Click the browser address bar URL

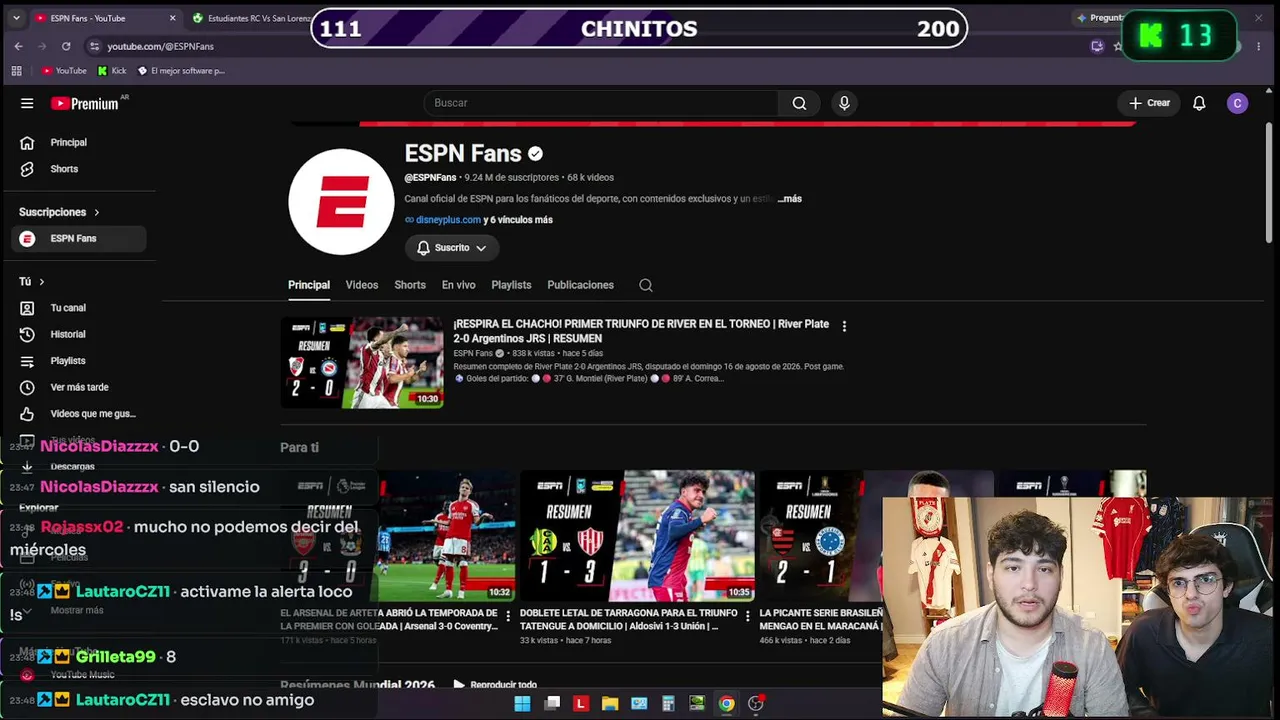point(160,46)
